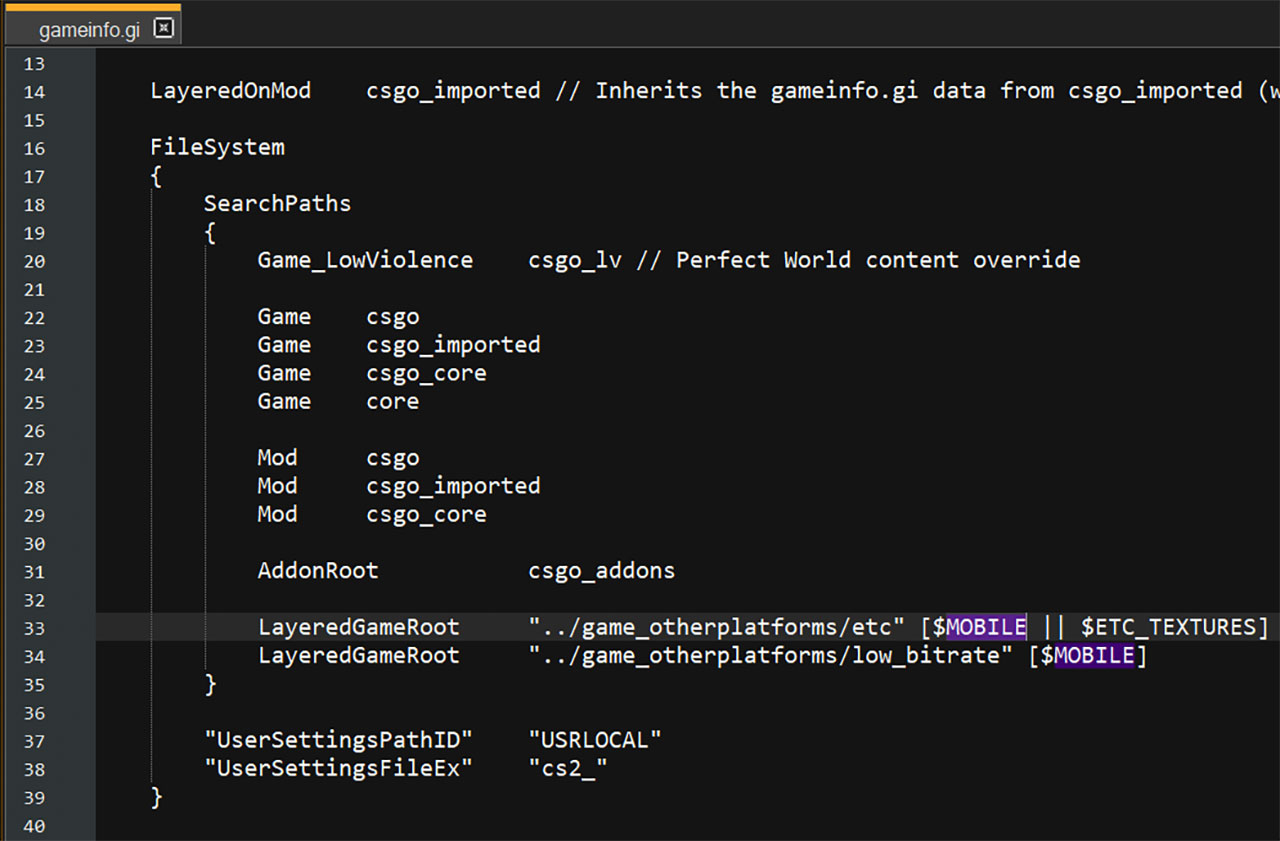
Task: Place cursor on the FileSystem keyword
Action: click(x=217, y=148)
